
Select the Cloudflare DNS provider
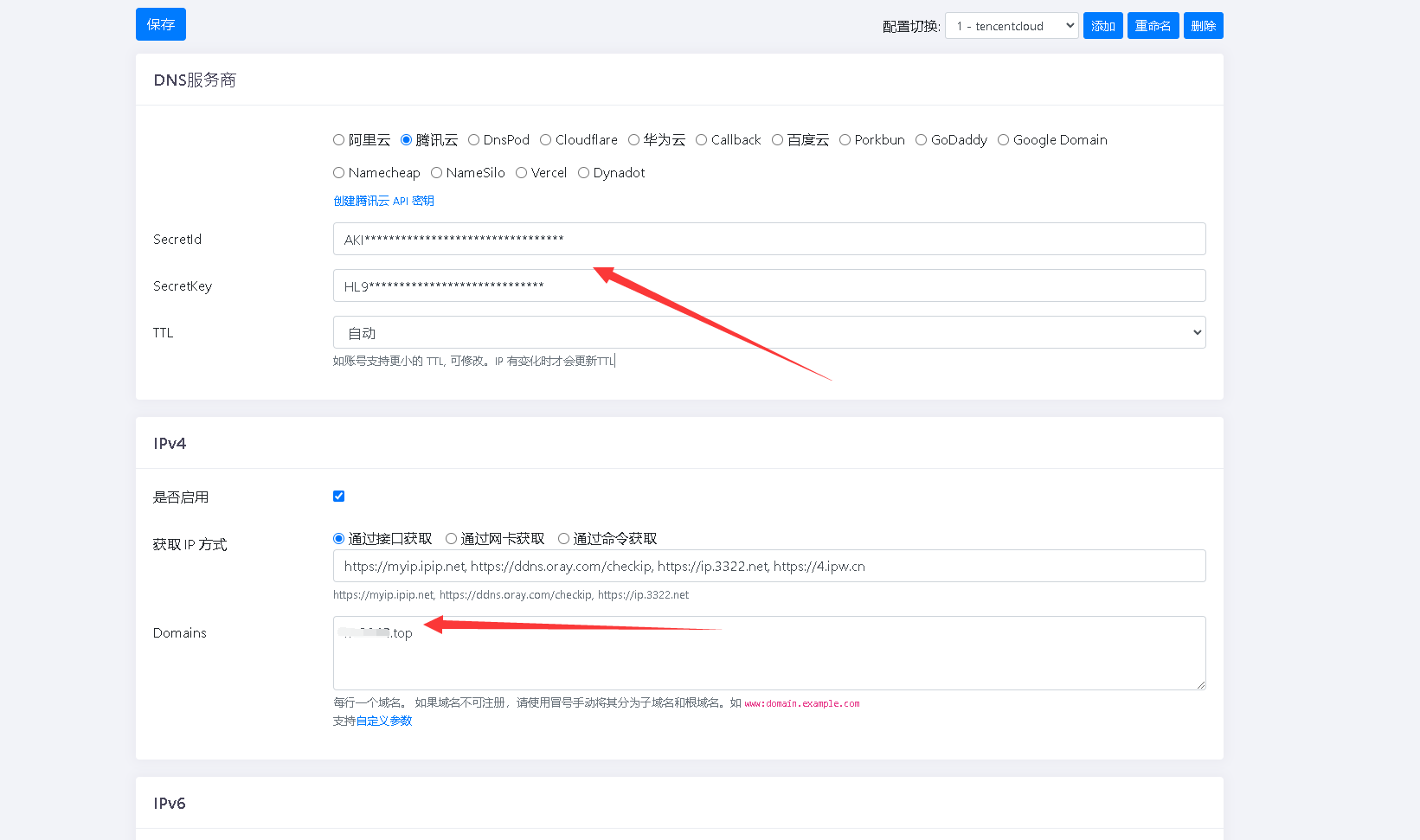click(x=546, y=139)
